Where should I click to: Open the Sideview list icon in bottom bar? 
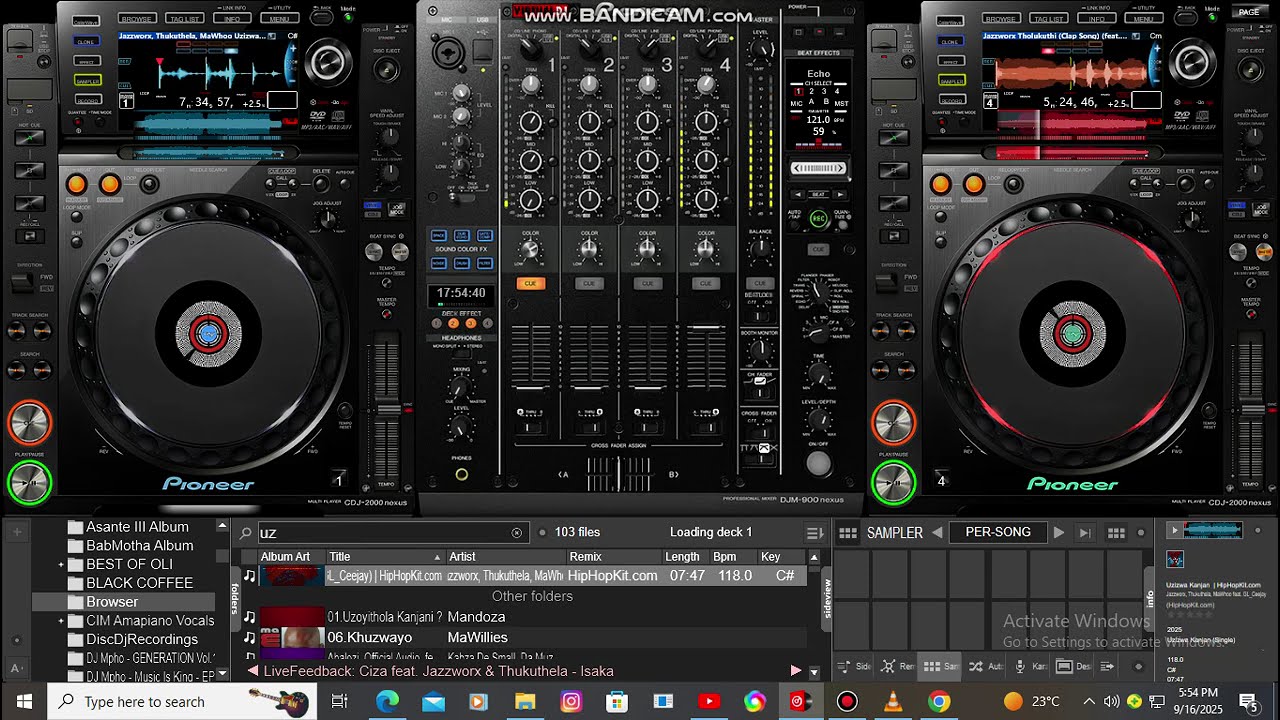[x=844, y=666]
